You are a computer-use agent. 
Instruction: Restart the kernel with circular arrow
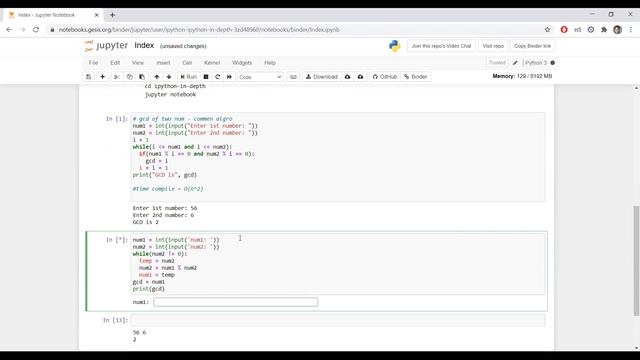pos(218,77)
